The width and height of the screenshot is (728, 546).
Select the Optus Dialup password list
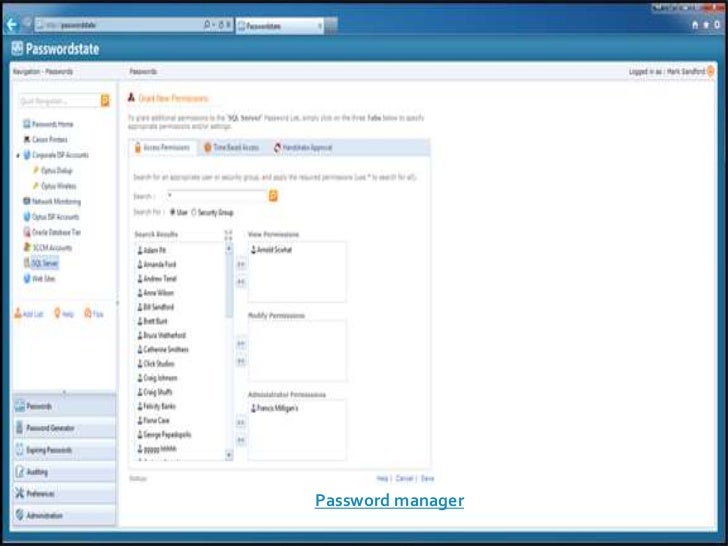52,170
